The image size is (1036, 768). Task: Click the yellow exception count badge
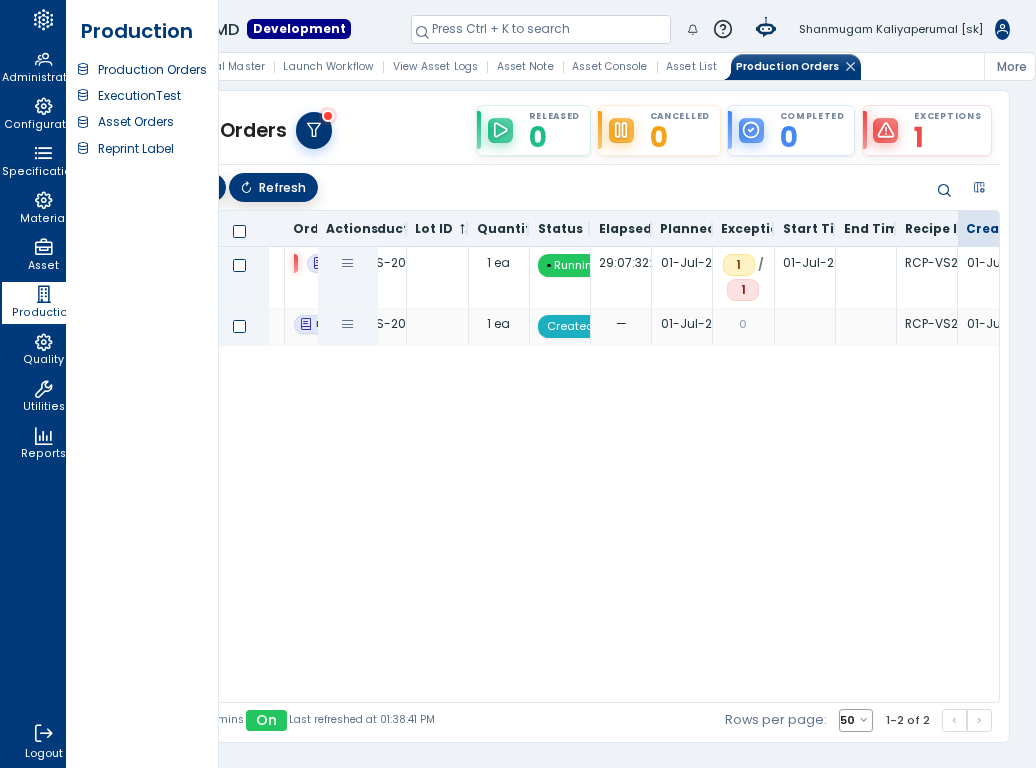[x=739, y=265]
